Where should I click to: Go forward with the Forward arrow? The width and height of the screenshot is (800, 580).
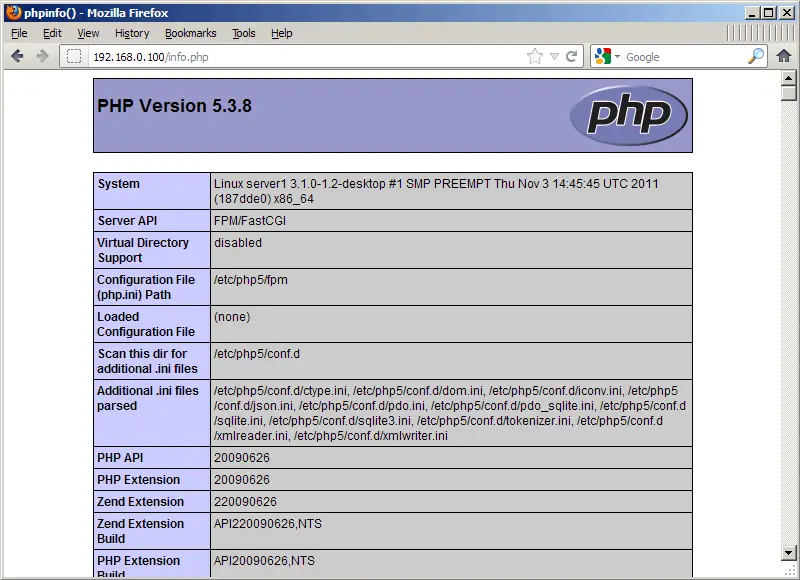pyautogui.click(x=42, y=56)
